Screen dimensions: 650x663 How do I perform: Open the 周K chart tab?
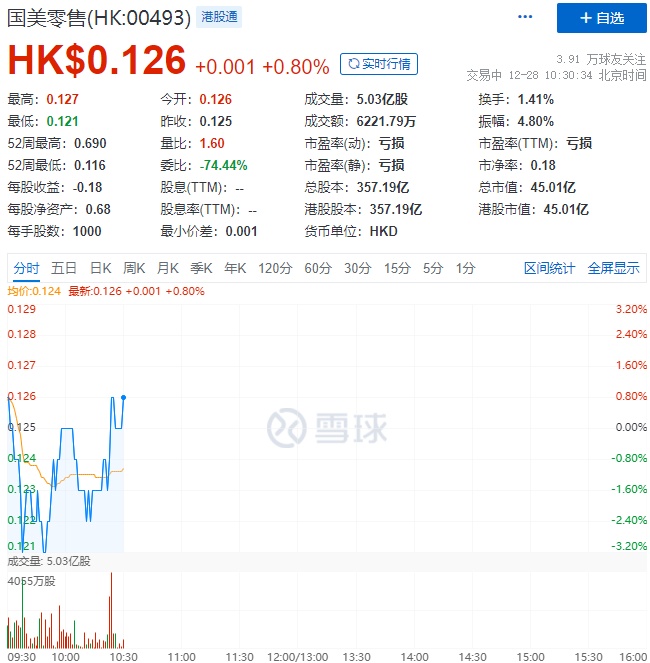click(134, 268)
